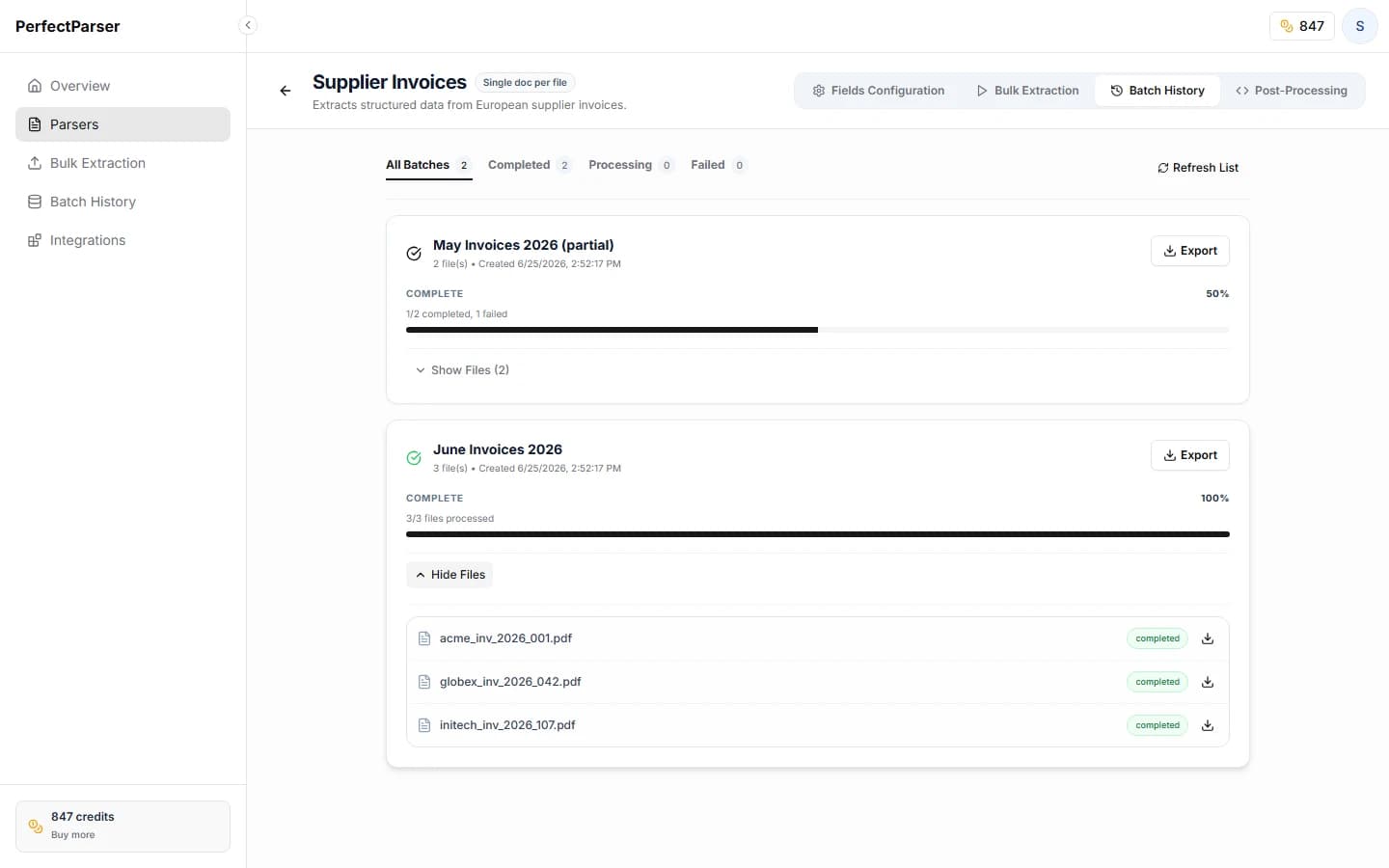Click the acme_inv_2026_001.pdf file icon
Image resolution: width=1389 pixels, height=868 pixels.
coord(424,638)
